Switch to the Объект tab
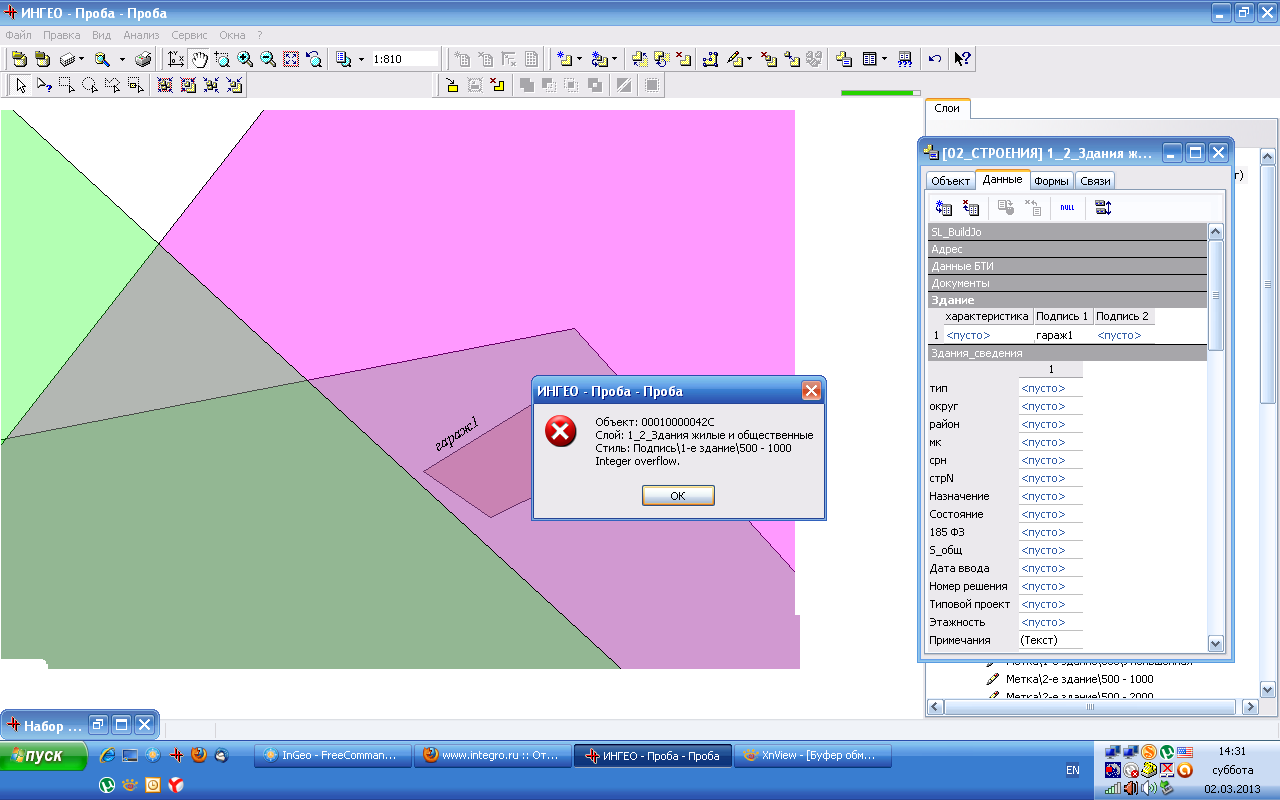The image size is (1280, 800). point(950,181)
